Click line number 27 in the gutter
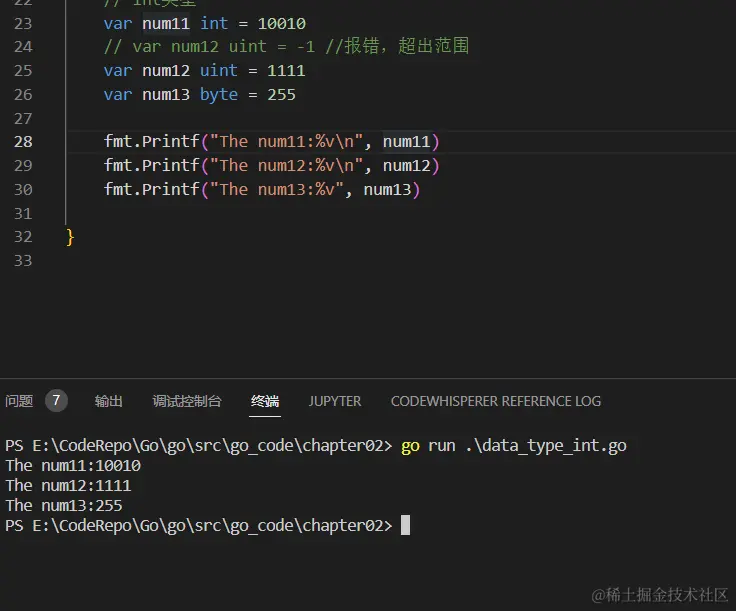This screenshot has width=736, height=611. [x=23, y=119]
